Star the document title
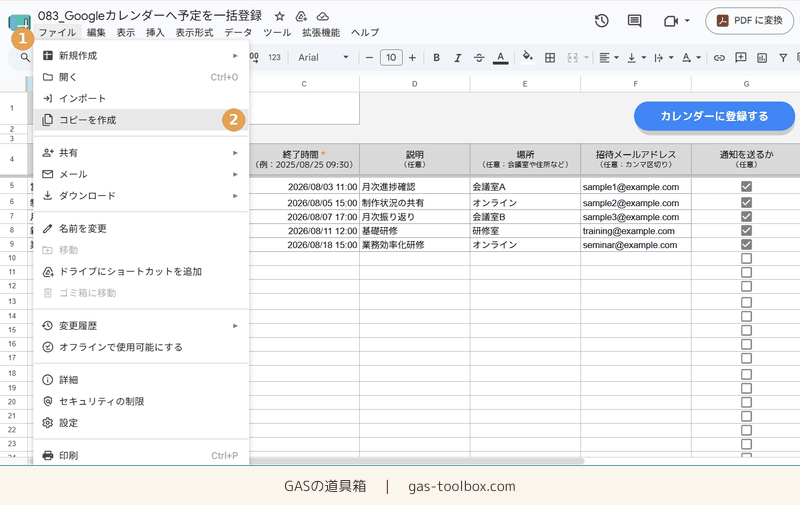This screenshot has width=800, height=505. 280,16
